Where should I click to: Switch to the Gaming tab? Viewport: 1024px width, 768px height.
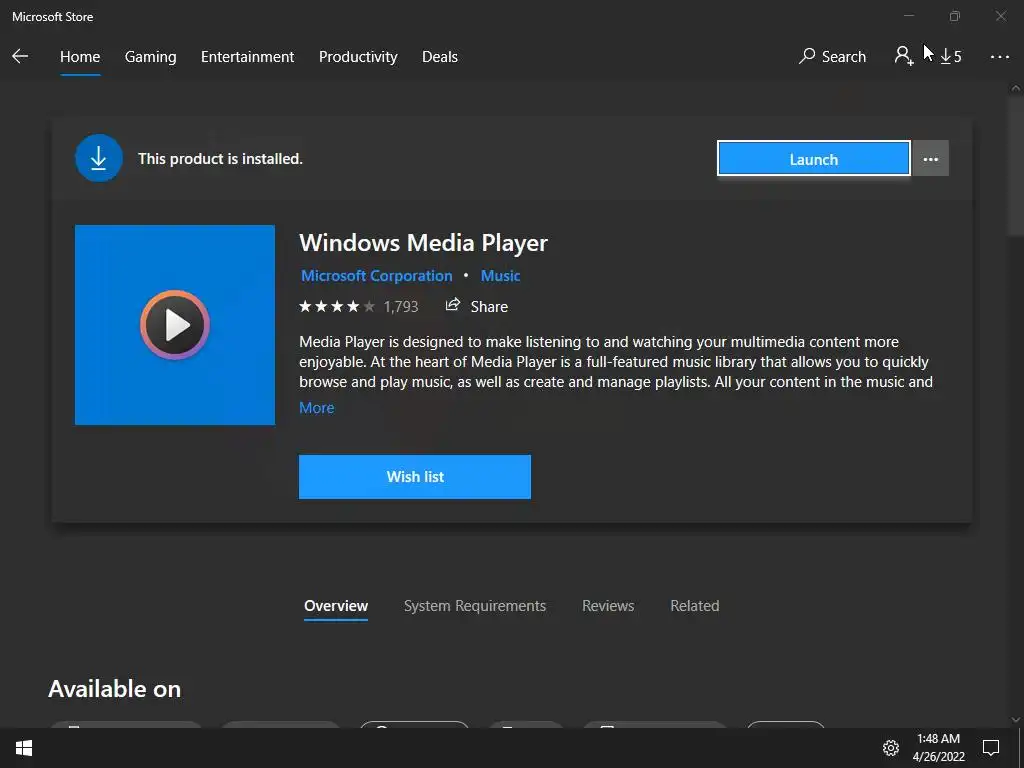pos(150,57)
